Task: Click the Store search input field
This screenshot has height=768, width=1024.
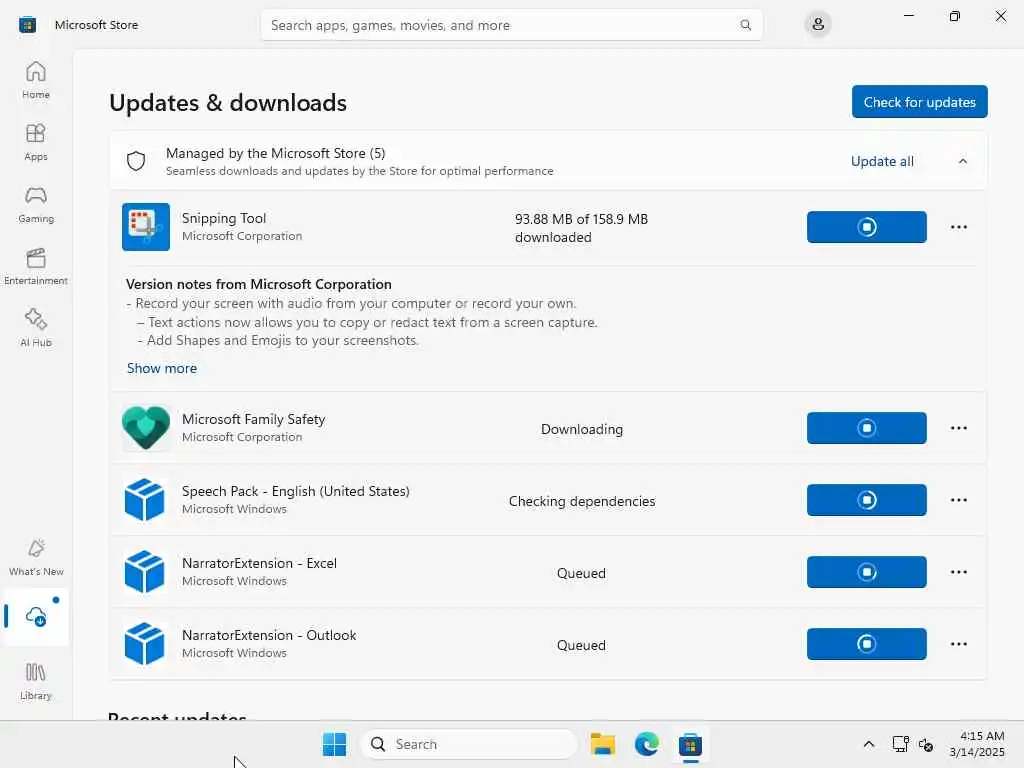Action: (511, 25)
